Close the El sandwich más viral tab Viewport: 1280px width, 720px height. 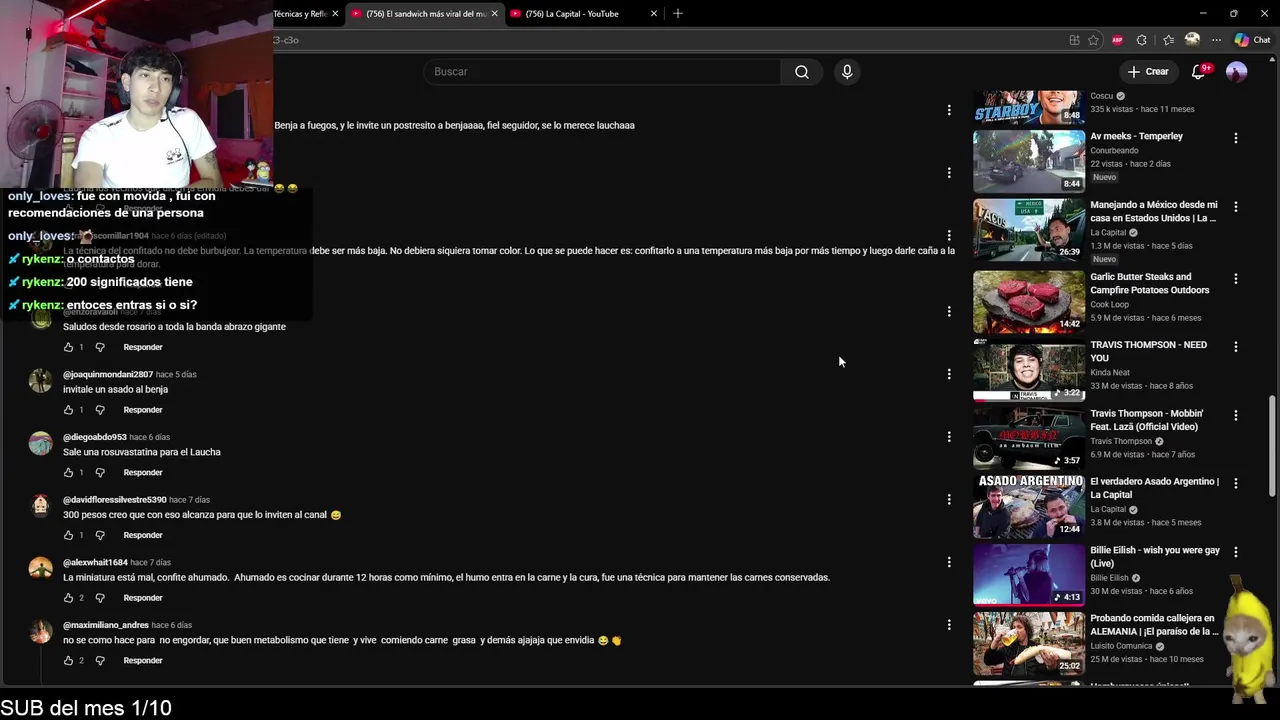[494, 14]
